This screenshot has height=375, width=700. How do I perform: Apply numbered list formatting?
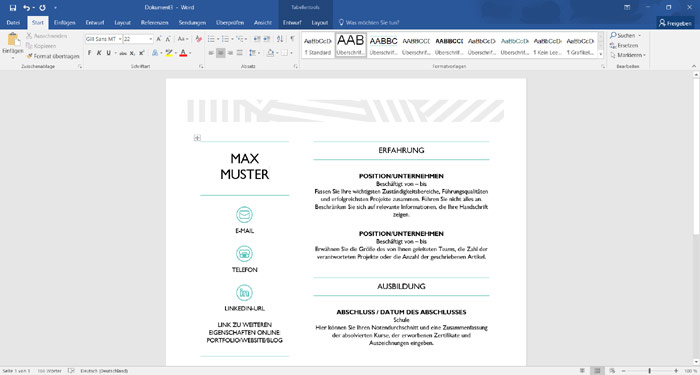point(225,39)
